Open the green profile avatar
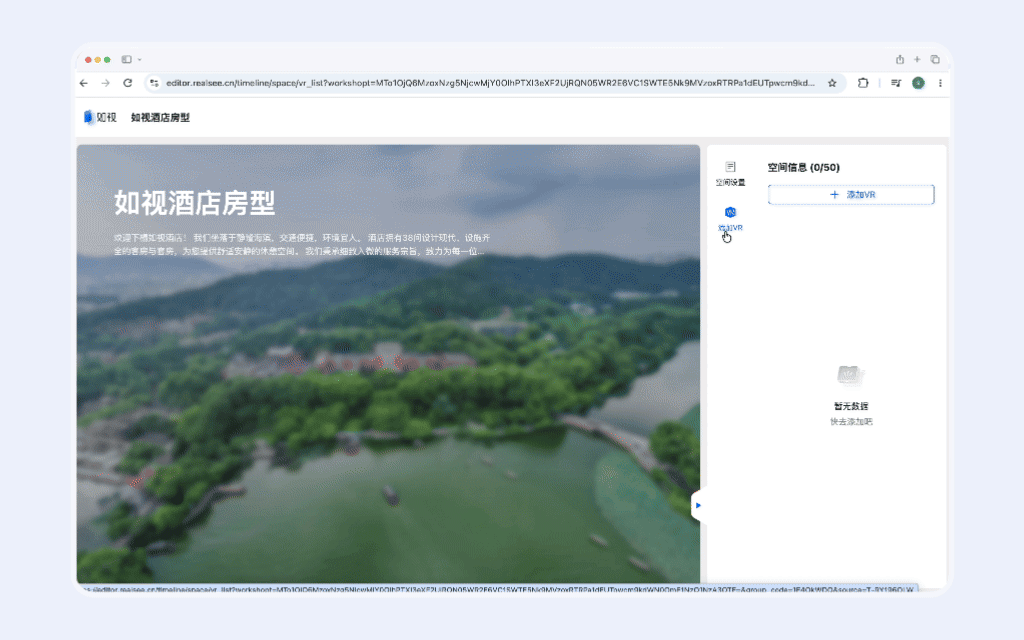Screen dimensions: 1024x640 [x=918, y=83]
